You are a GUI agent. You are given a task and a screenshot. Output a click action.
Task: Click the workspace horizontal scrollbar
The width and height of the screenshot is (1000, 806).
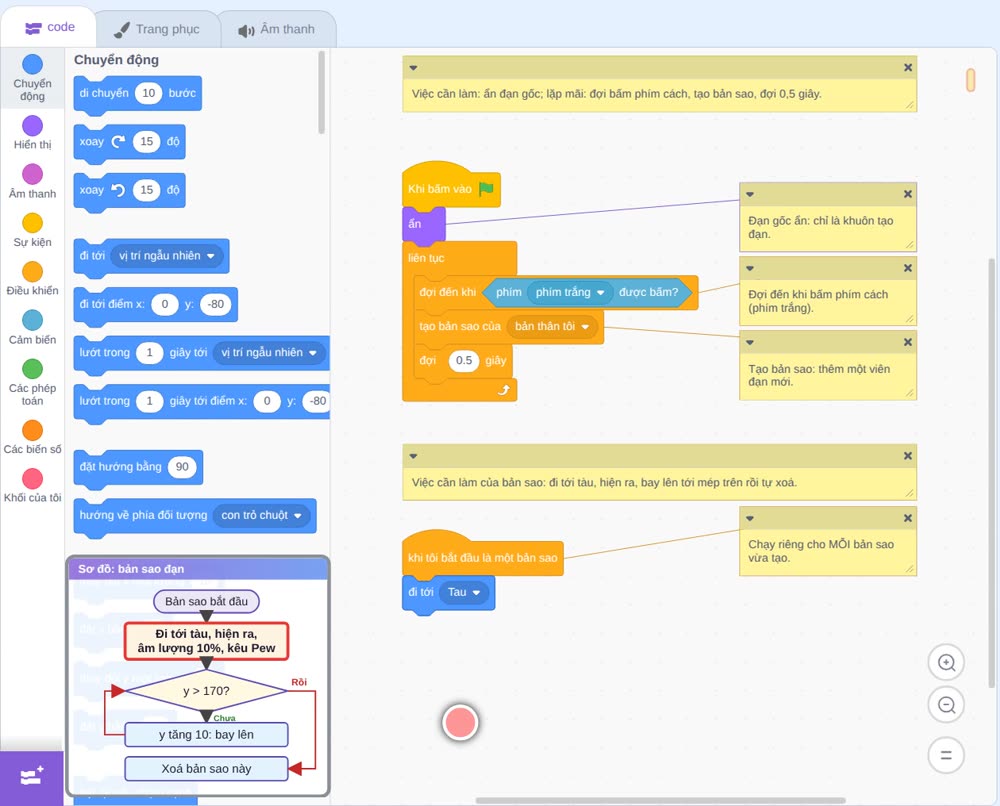tap(661, 800)
